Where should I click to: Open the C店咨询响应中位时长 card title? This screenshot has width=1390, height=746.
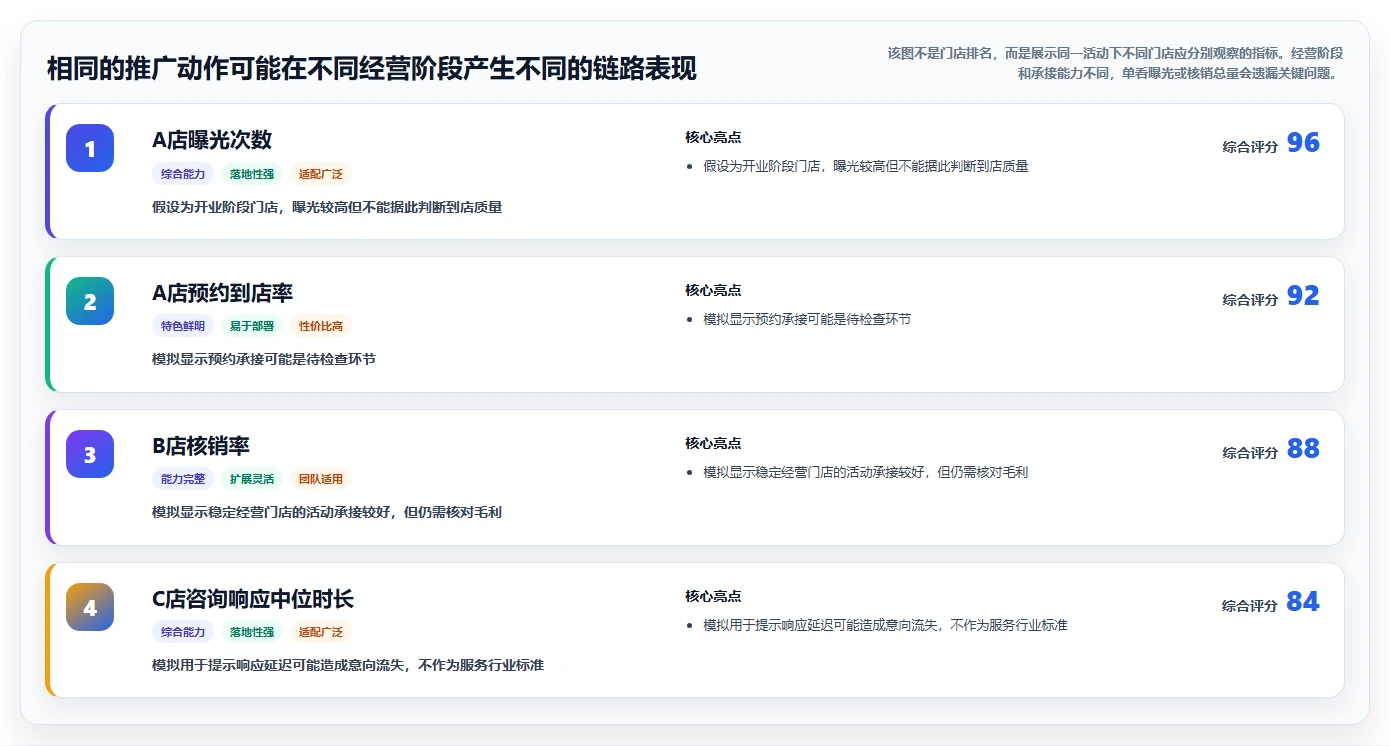253,599
